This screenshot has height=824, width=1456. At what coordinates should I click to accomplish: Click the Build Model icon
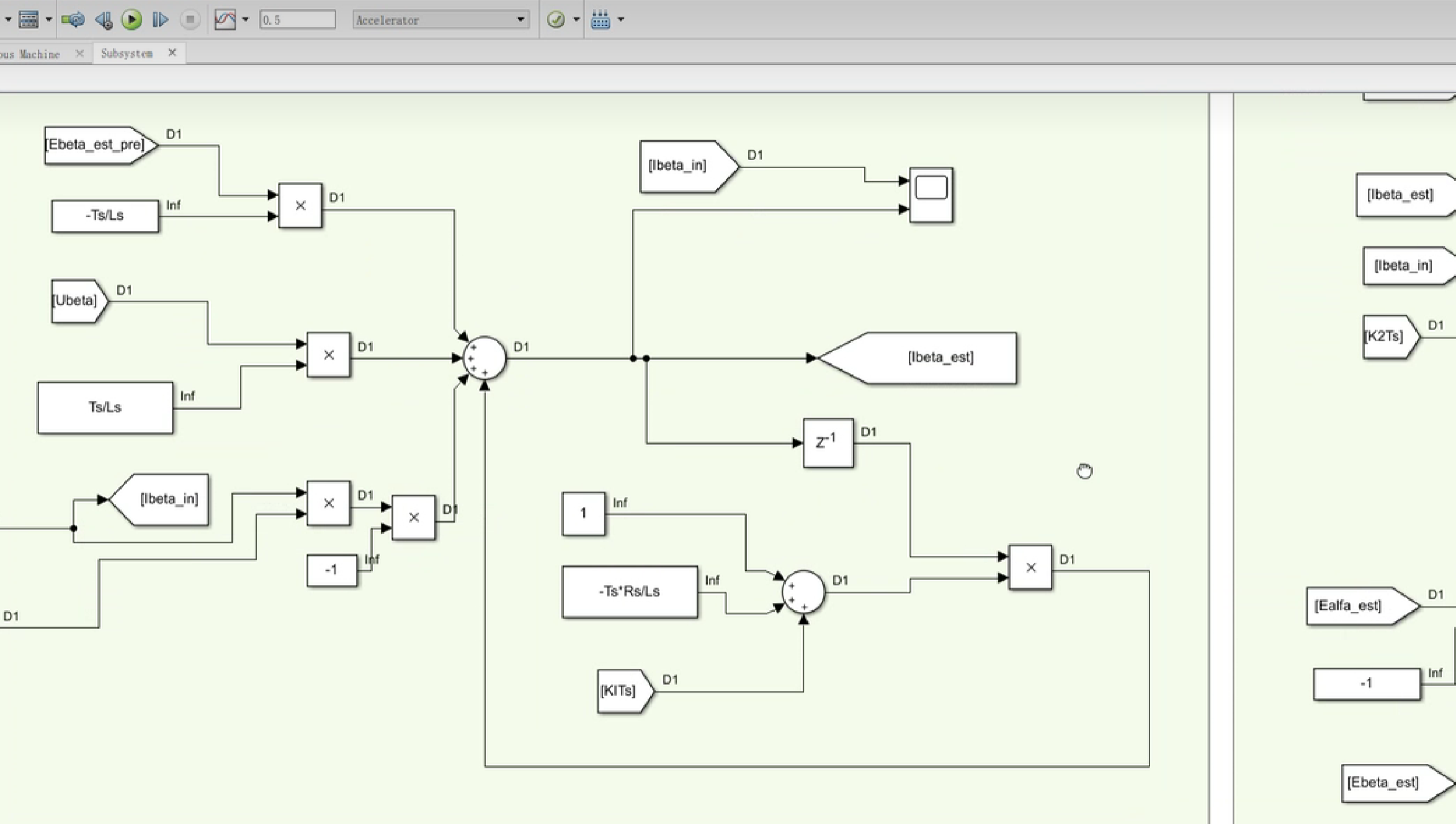[600, 20]
